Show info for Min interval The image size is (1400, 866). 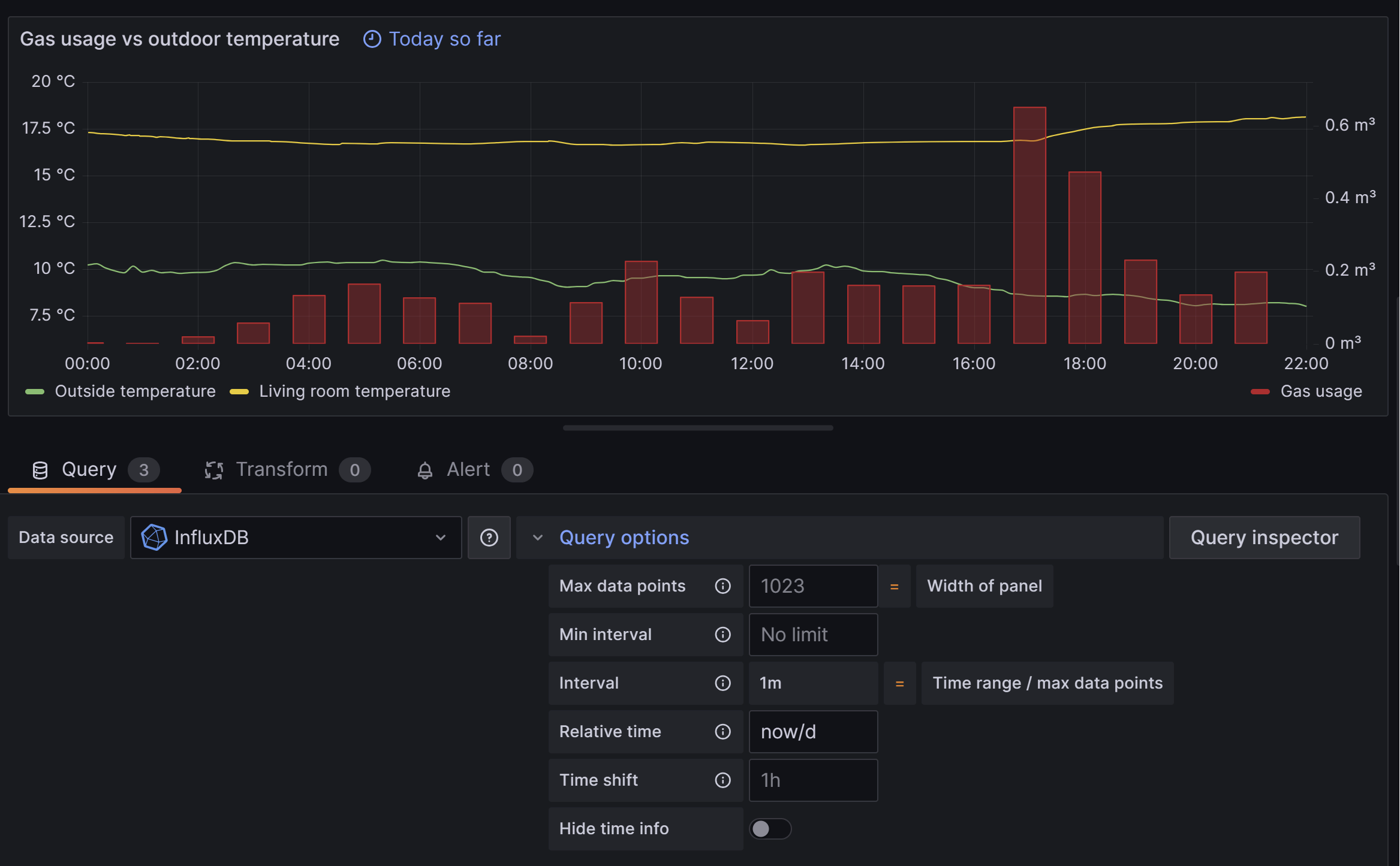[723, 635]
